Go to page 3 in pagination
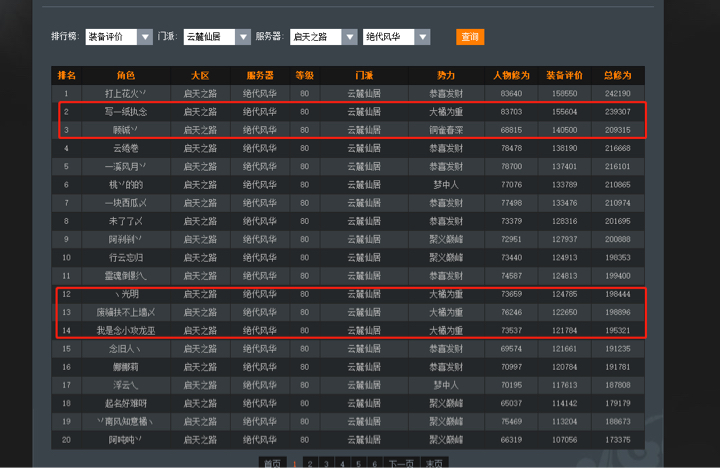 pos(326,463)
